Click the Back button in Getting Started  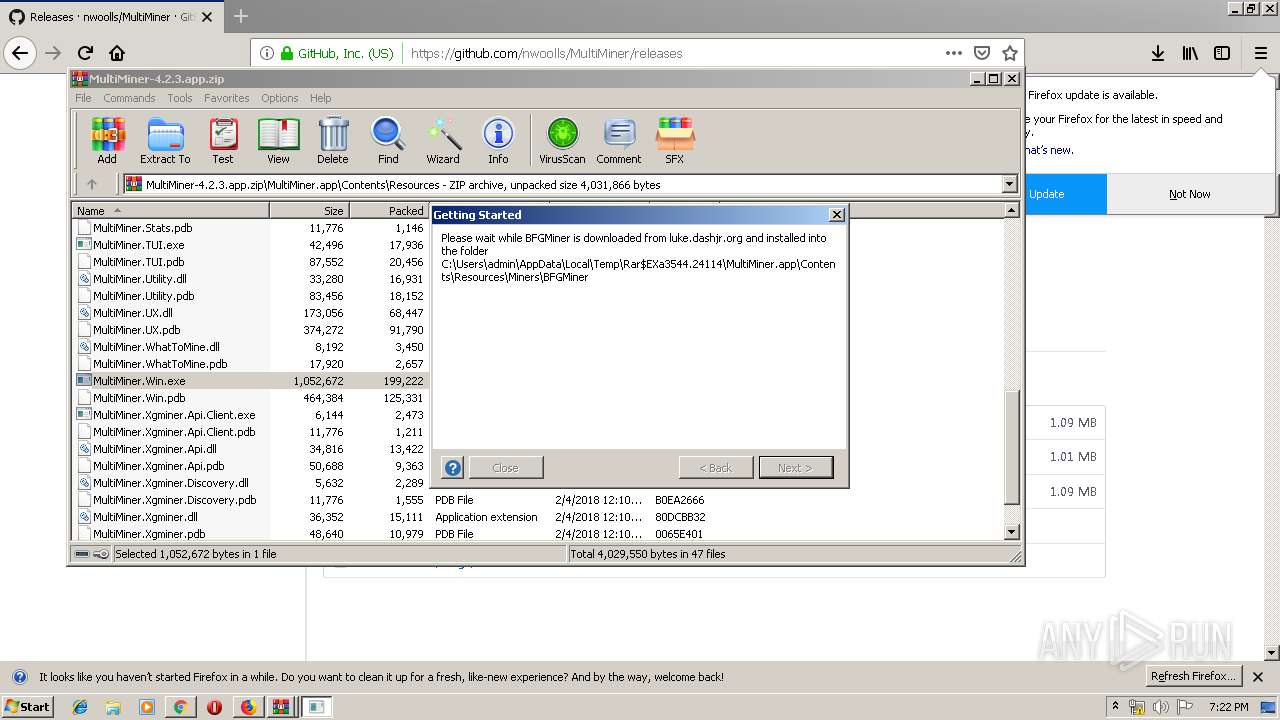tap(716, 467)
